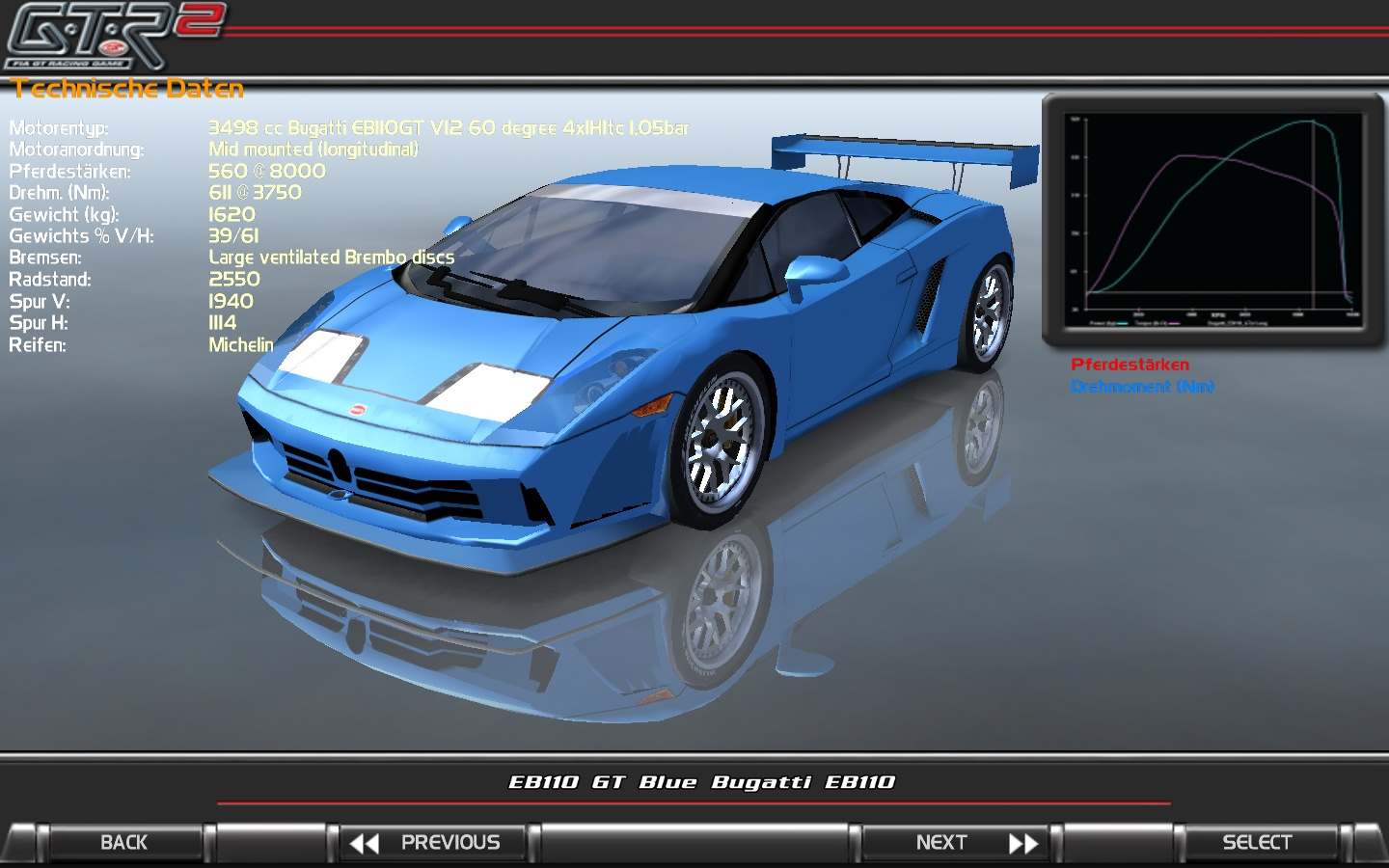Click the Motorentyp label
Viewport: 1389px width, 868px height.
pos(59,128)
